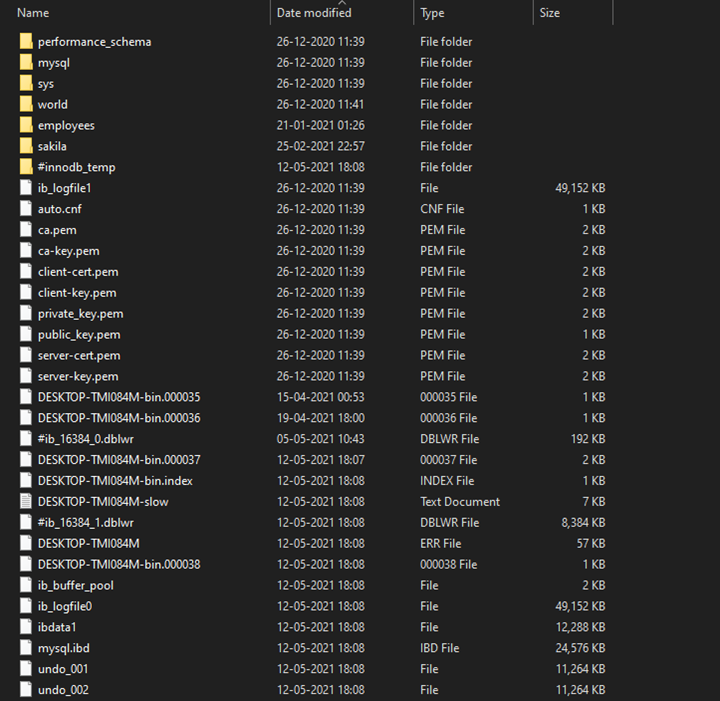
Task: Select the sakila folder icon
Action: coord(26,146)
